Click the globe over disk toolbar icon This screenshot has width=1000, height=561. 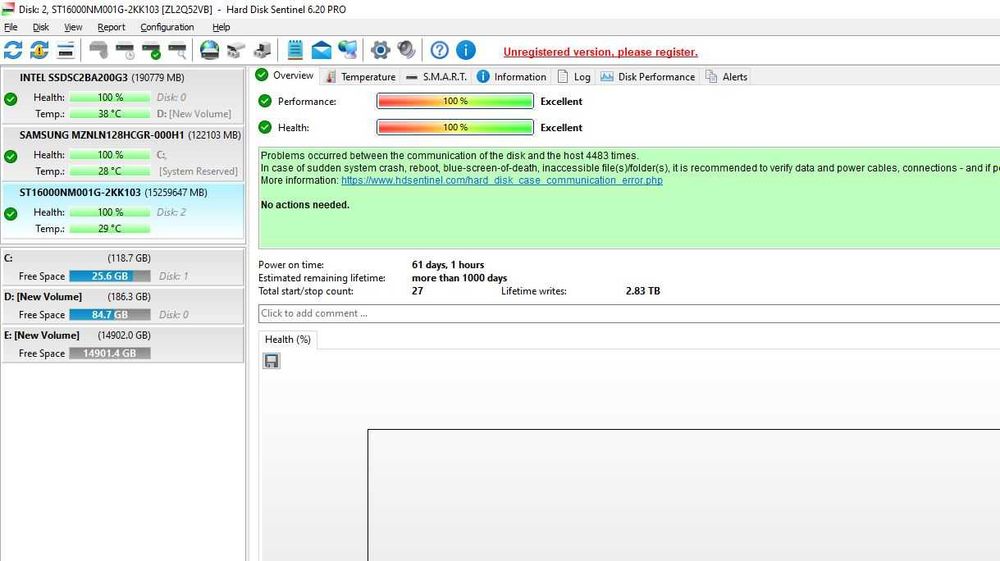click(x=209, y=50)
